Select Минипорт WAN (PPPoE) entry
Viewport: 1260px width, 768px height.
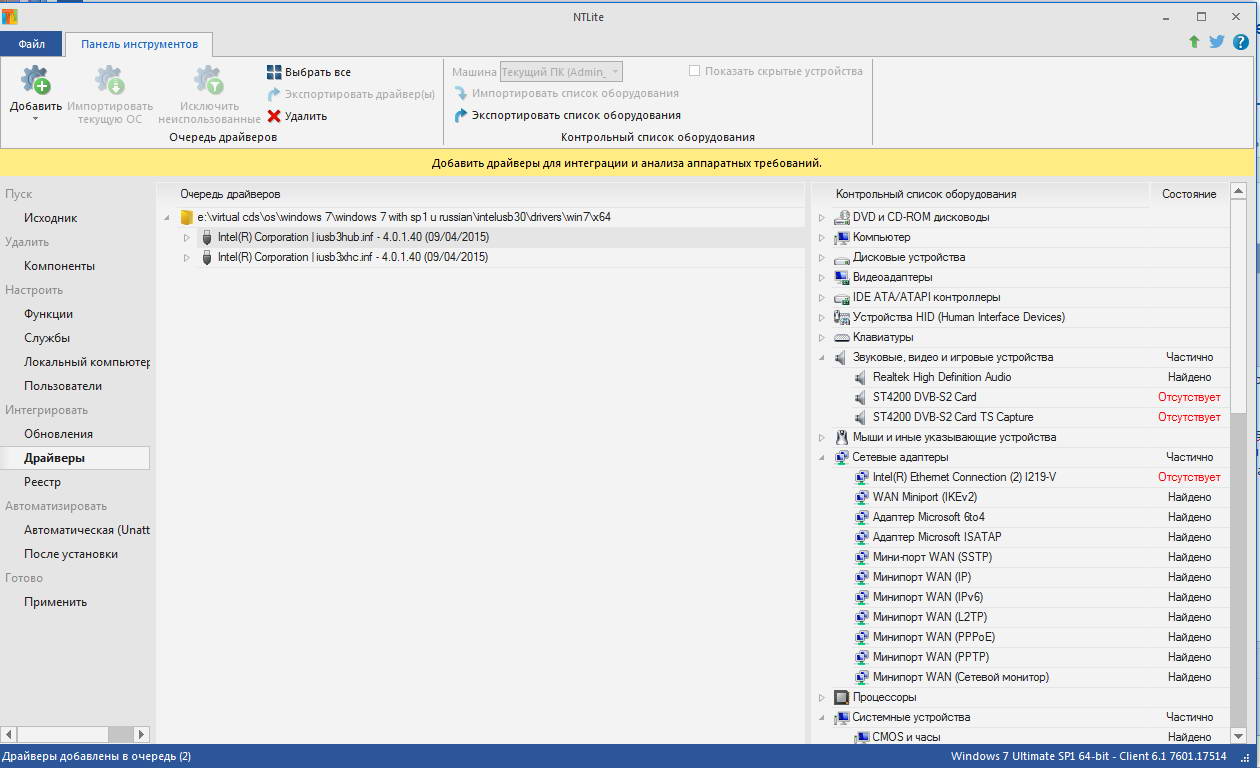[933, 637]
